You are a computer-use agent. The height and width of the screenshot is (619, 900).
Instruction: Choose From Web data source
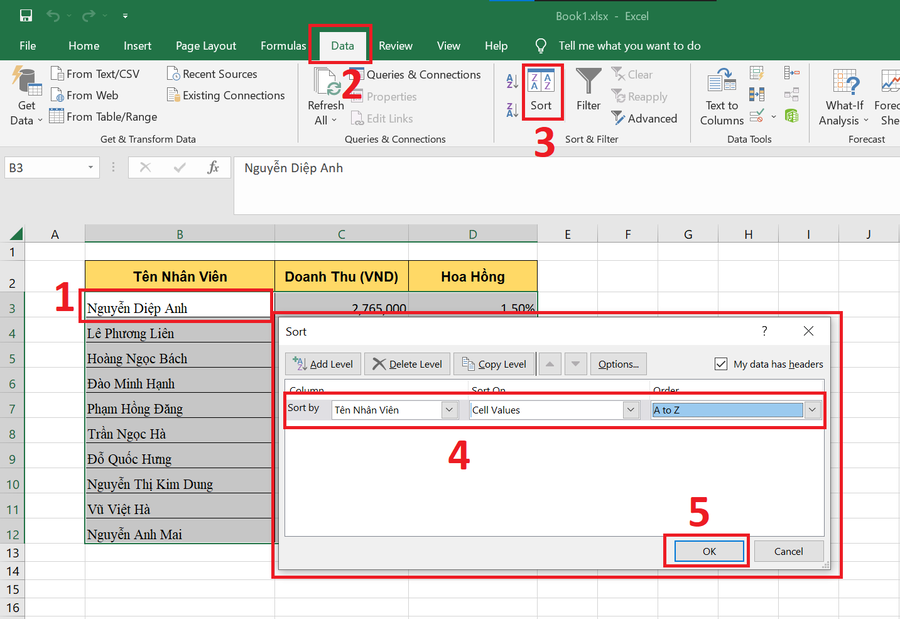[85, 95]
